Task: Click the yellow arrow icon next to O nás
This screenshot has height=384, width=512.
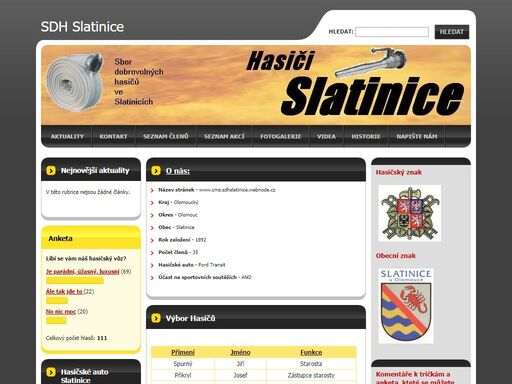Action: click(156, 171)
